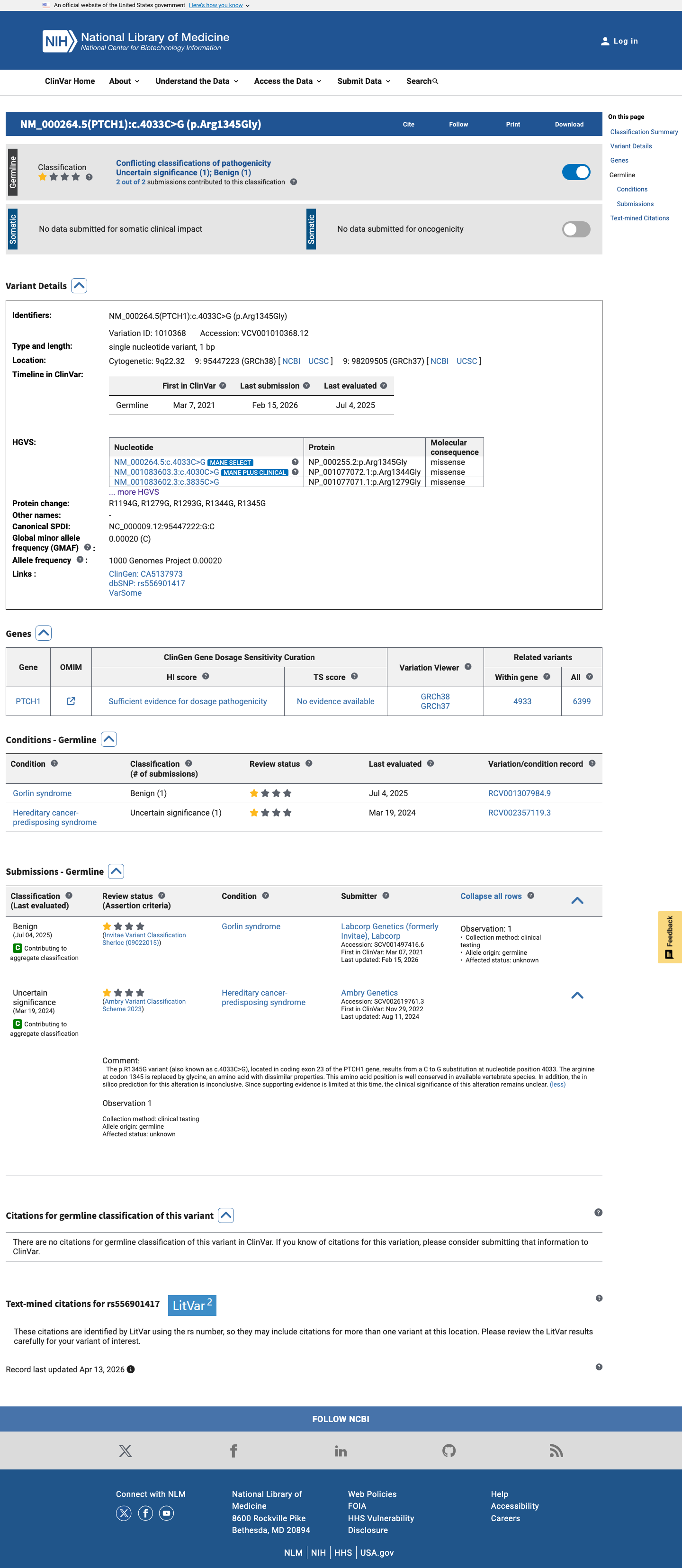
Task: Open Submit Data dropdown
Action: 364,82
